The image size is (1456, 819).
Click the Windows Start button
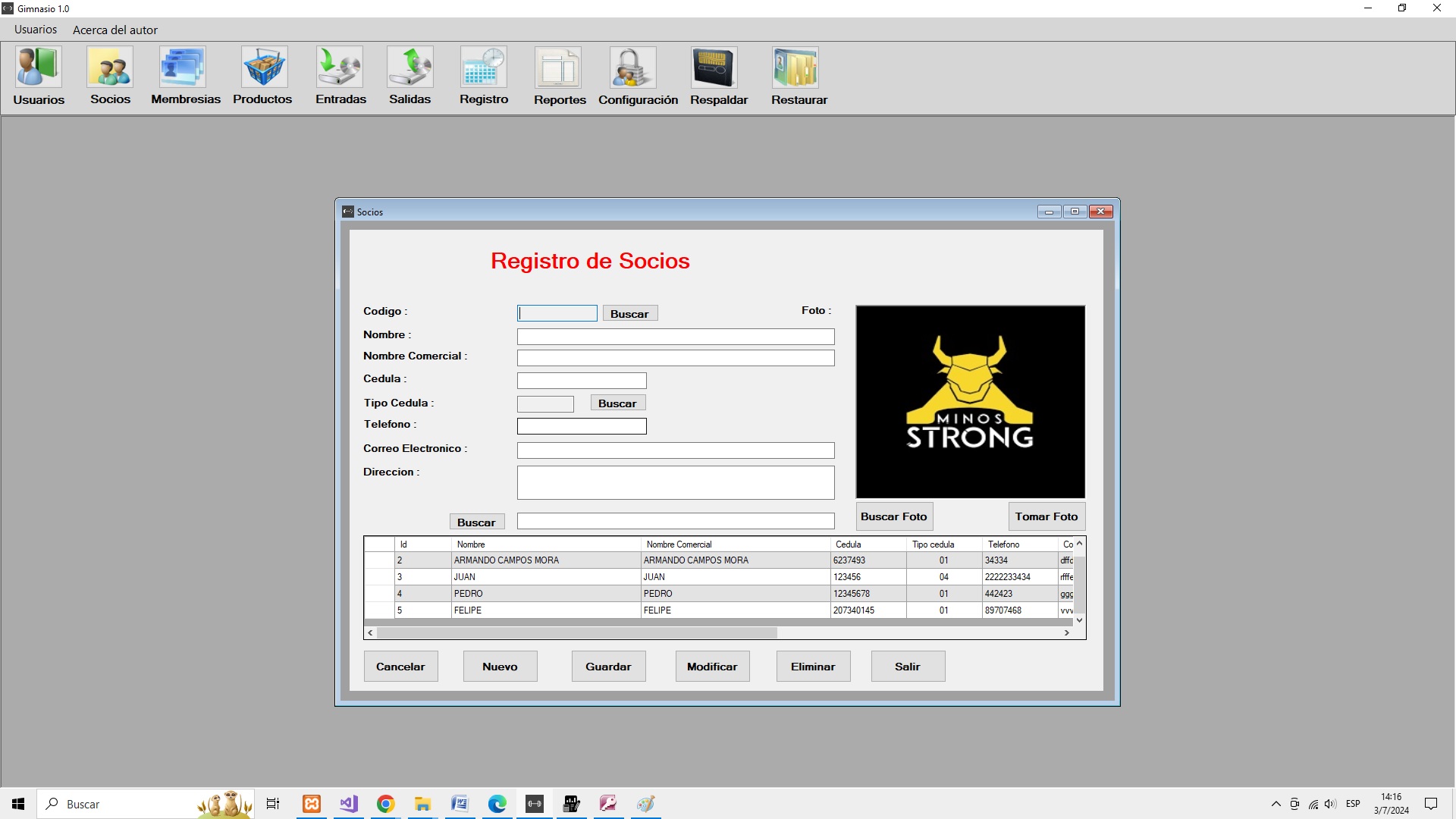[18, 804]
